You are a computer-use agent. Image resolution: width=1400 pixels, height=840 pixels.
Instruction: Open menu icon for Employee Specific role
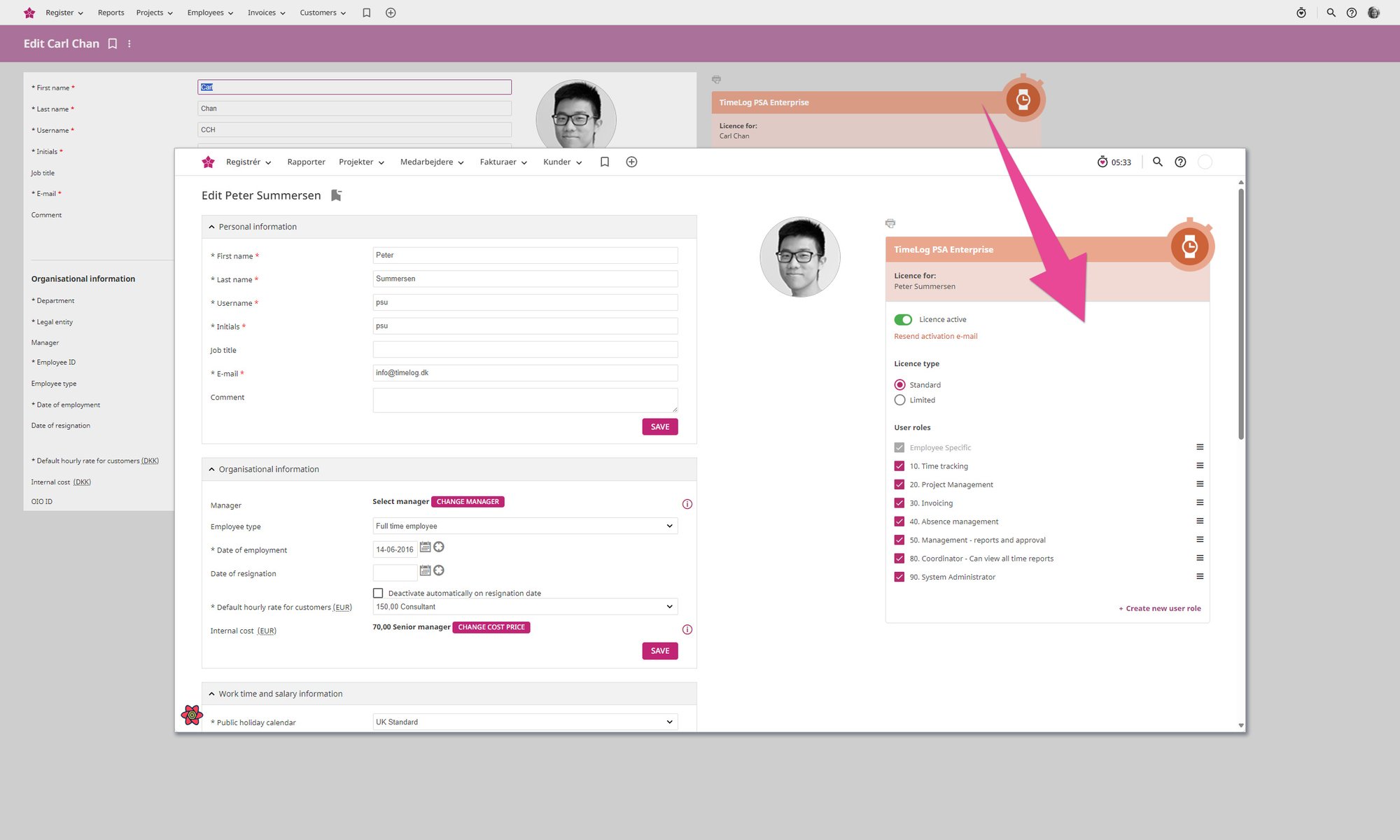(1200, 447)
